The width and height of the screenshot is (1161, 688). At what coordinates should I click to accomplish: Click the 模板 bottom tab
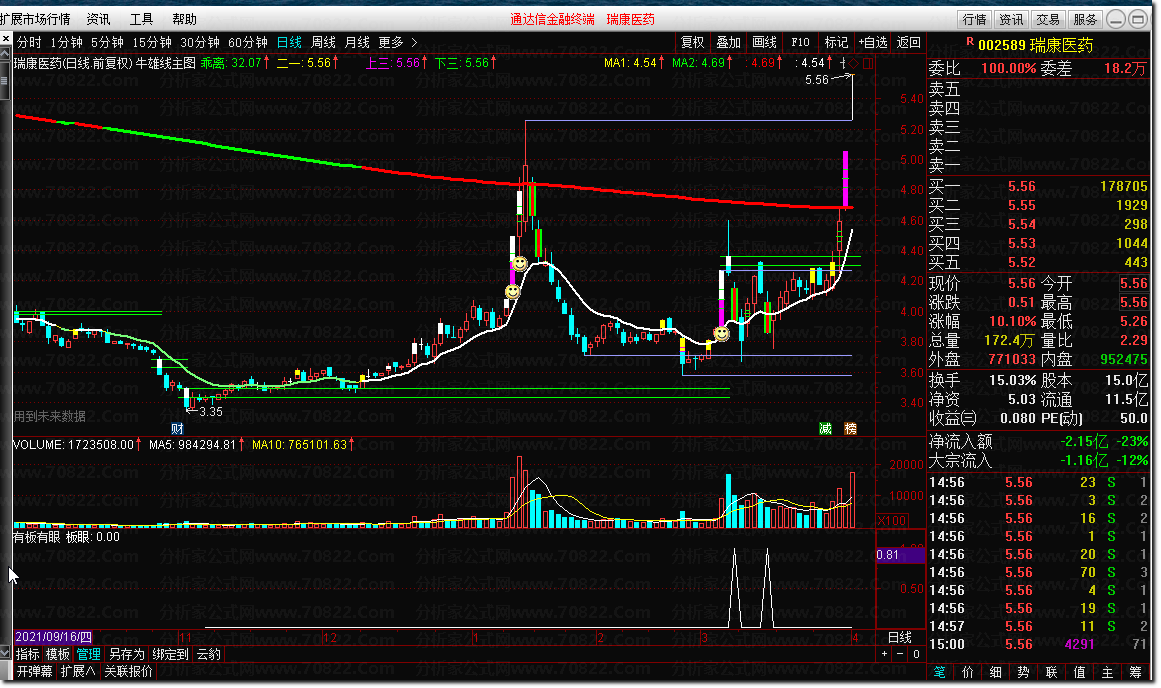(x=58, y=654)
